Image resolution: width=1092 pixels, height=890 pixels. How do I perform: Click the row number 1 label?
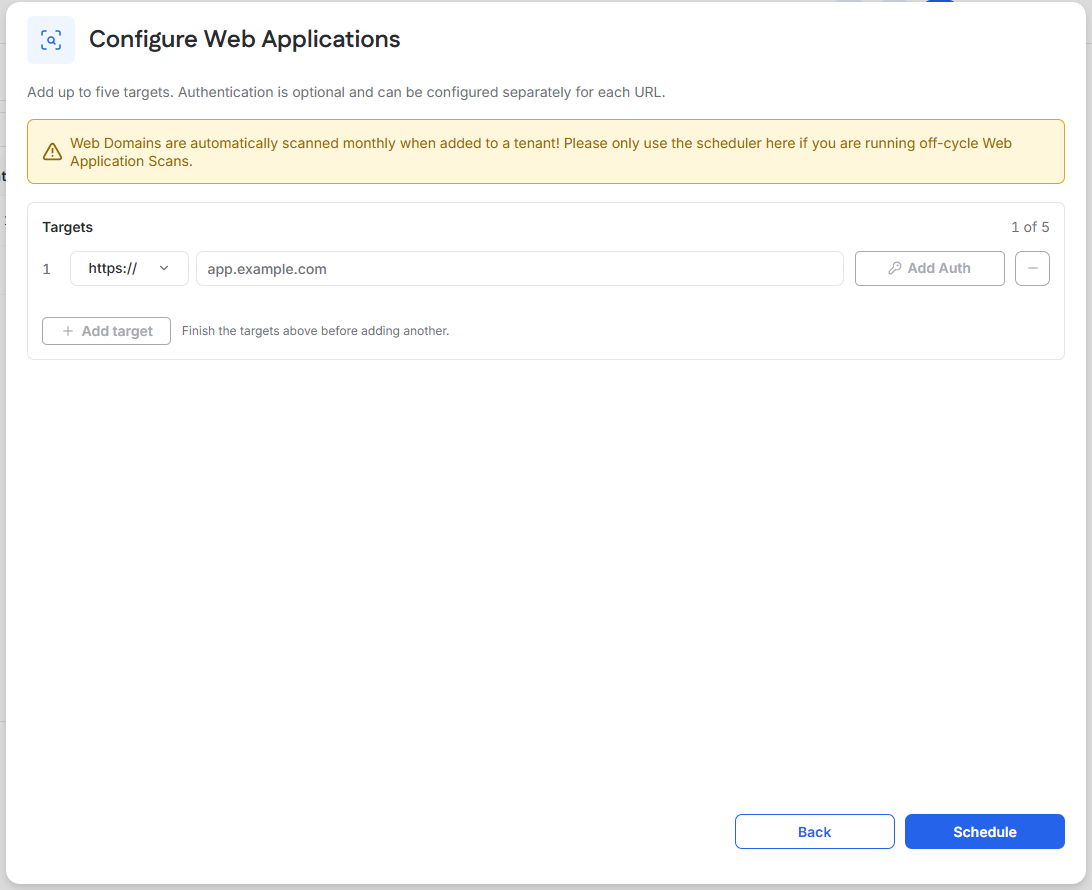(x=47, y=269)
